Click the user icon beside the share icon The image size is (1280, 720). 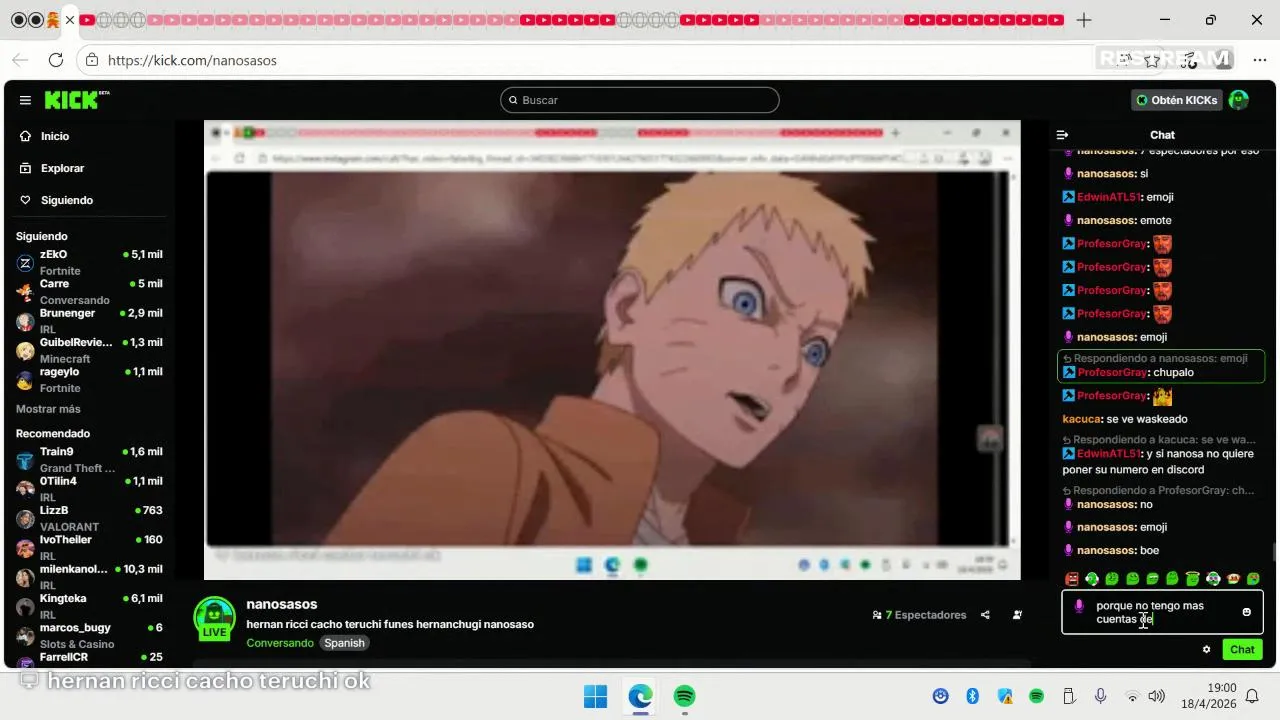point(1017,615)
